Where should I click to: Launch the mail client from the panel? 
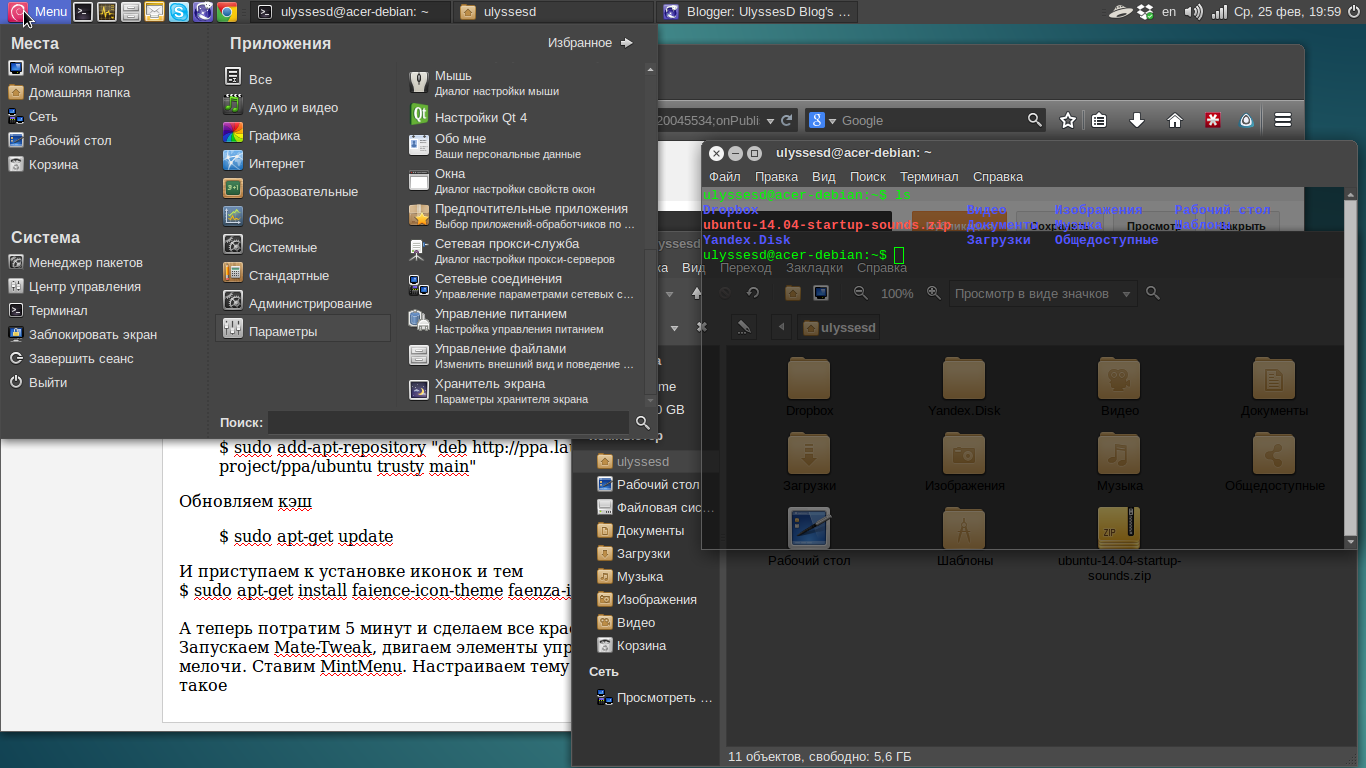(155, 12)
